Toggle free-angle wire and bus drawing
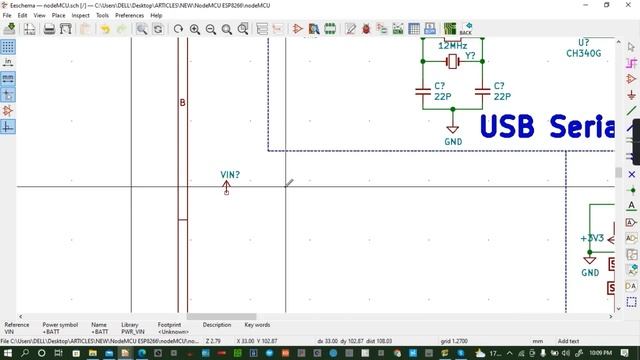 tap(8, 127)
